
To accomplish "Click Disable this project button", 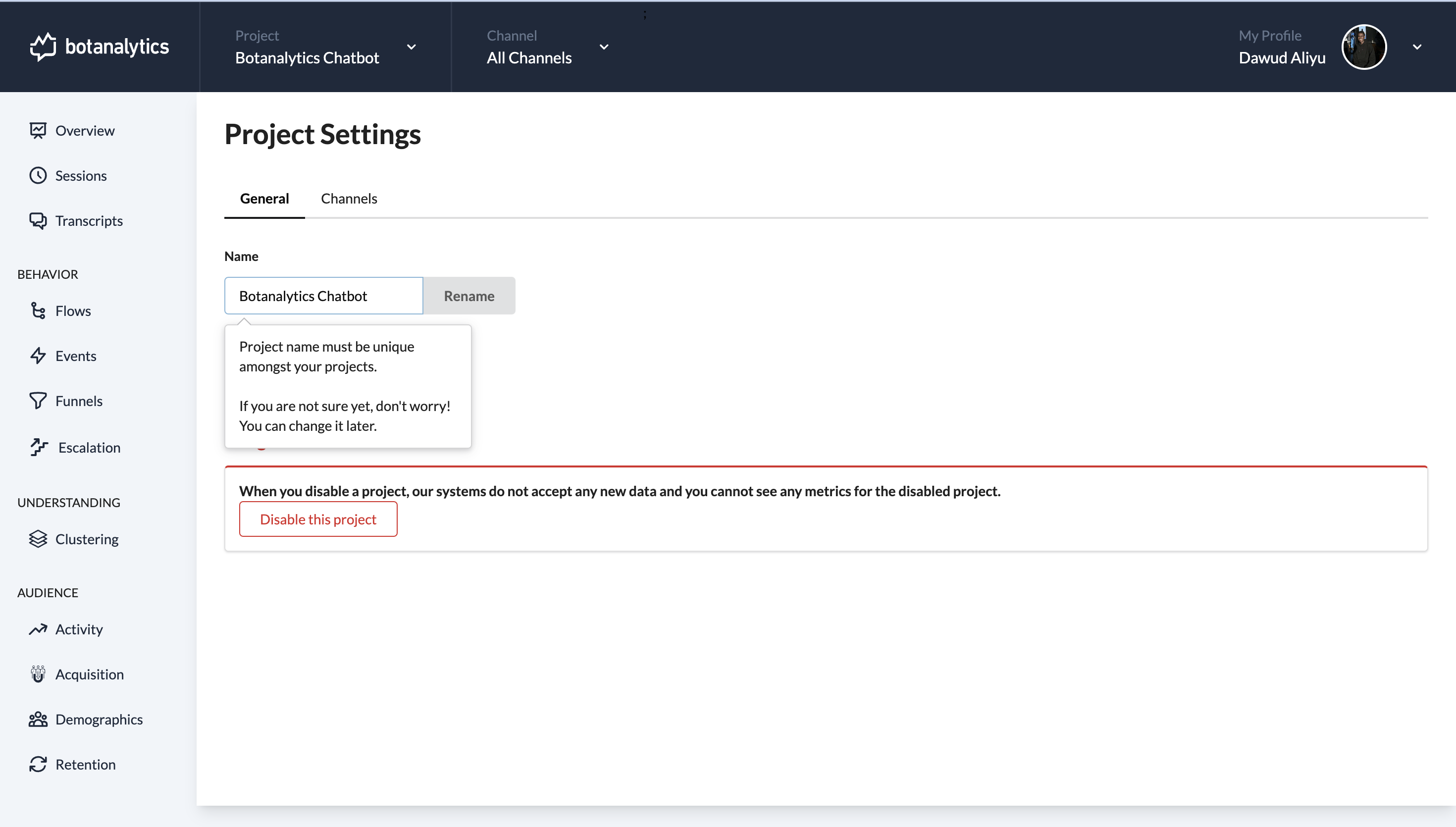I will (318, 519).
